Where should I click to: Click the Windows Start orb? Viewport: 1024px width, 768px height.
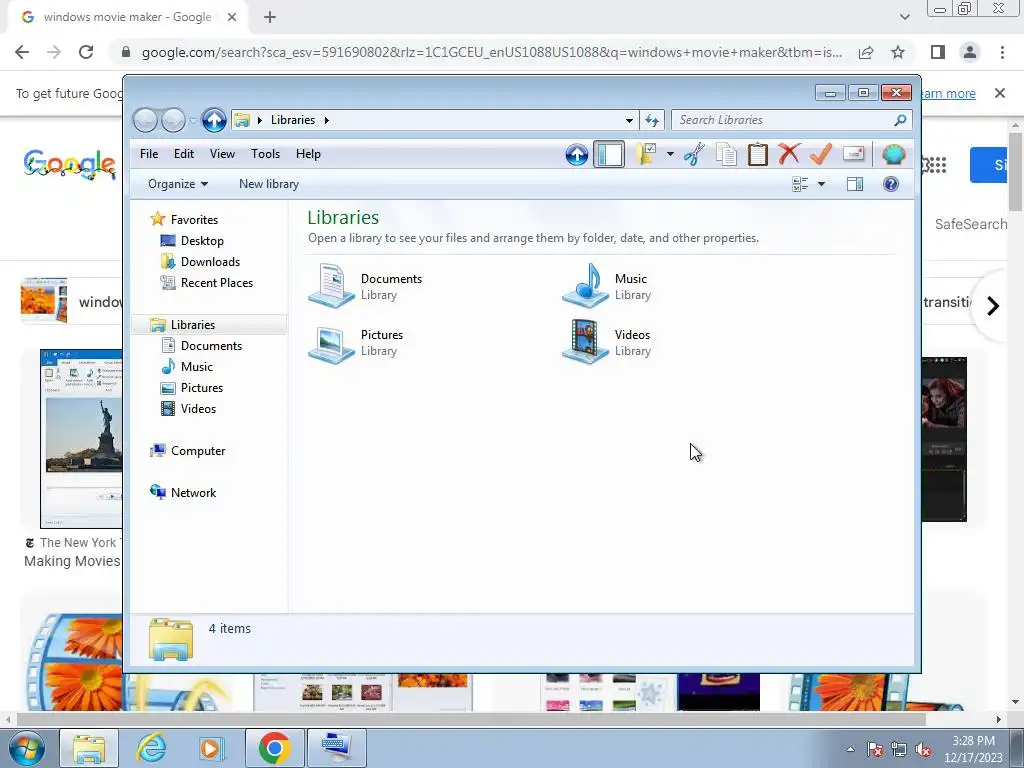click(26, 748)
